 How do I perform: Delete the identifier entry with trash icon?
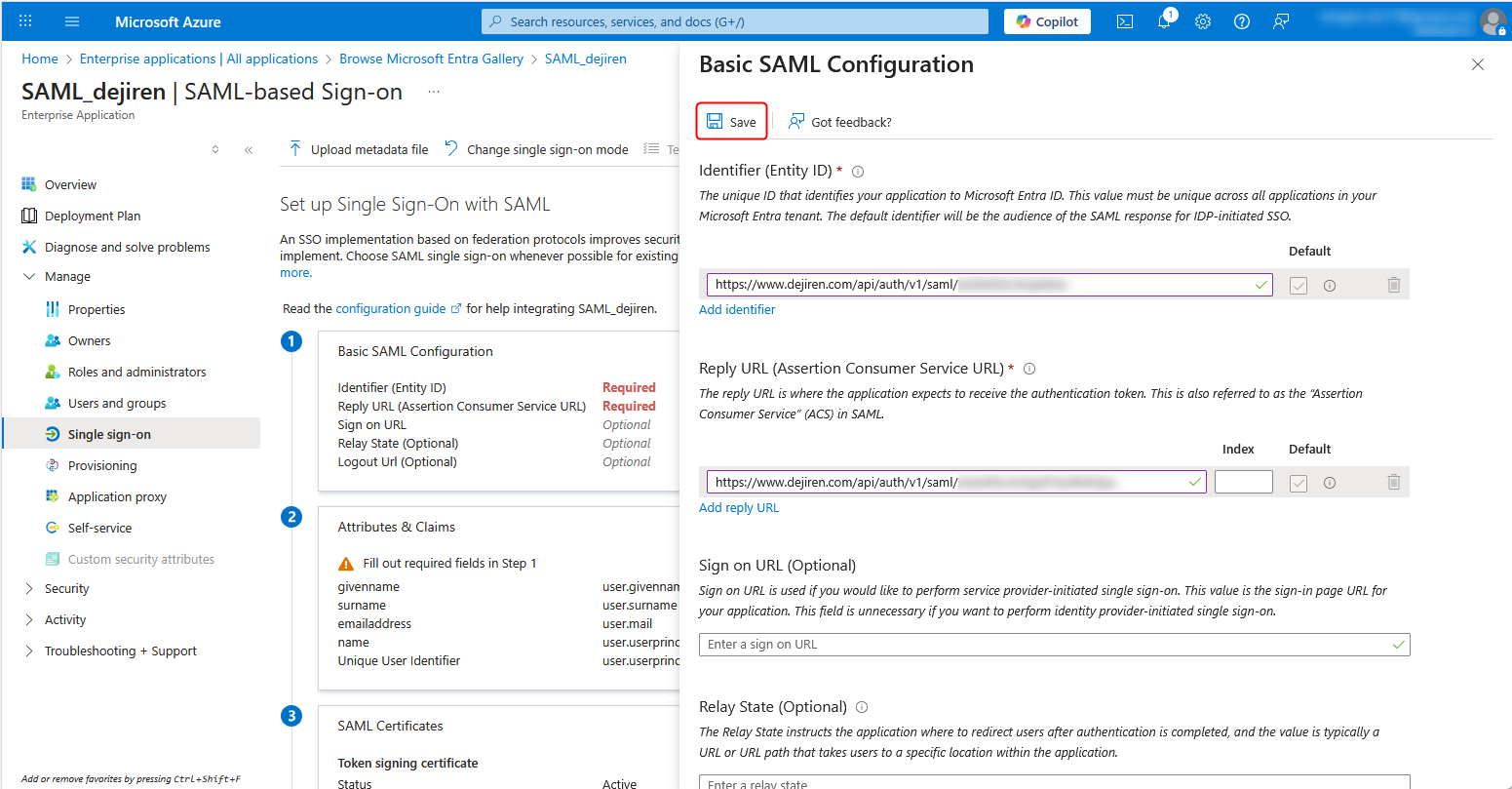(1394, 285)
